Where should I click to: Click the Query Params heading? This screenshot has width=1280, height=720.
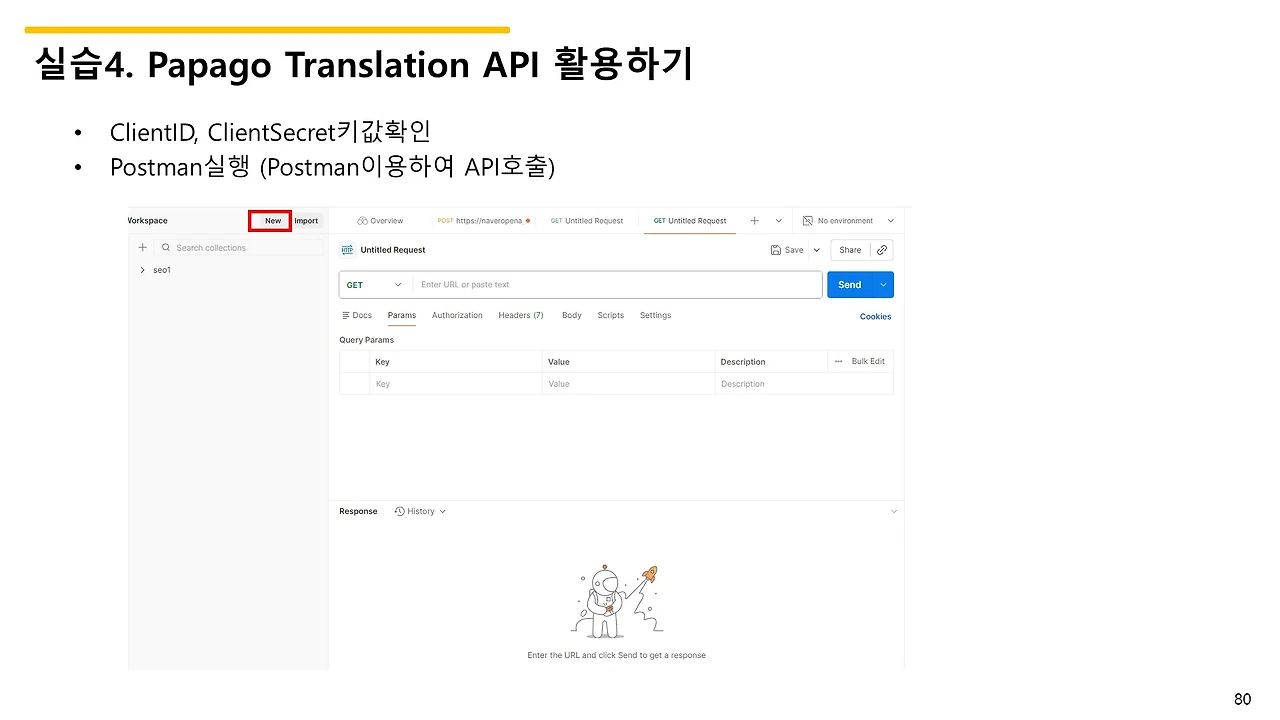tap(367, 340)
